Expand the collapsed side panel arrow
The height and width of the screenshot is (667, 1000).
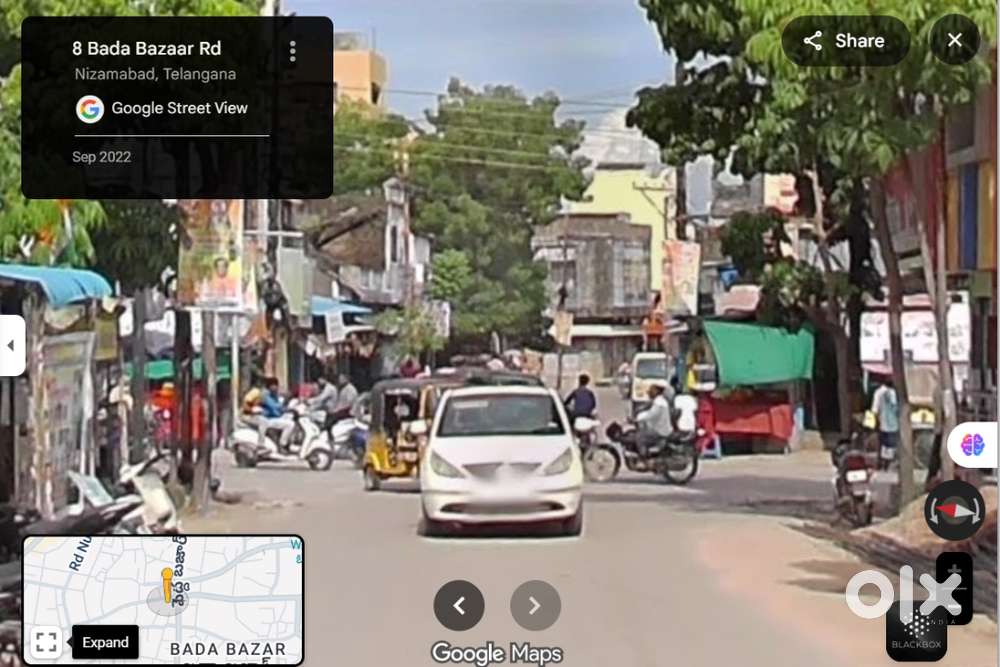coord(11,345)
